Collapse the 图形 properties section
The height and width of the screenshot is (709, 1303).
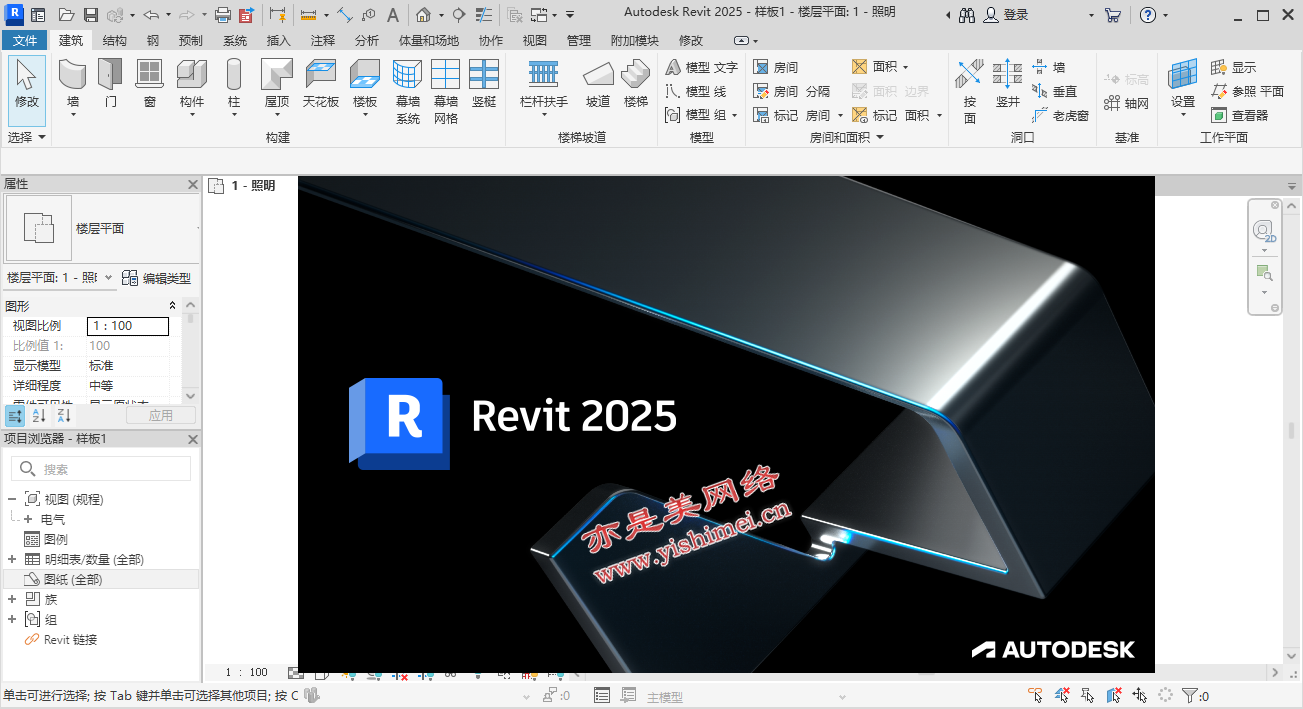(x=172, y=306)
